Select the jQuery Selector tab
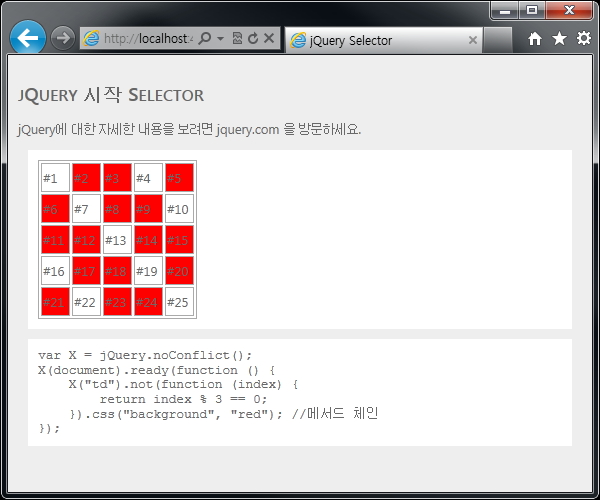 click(384, 40)
